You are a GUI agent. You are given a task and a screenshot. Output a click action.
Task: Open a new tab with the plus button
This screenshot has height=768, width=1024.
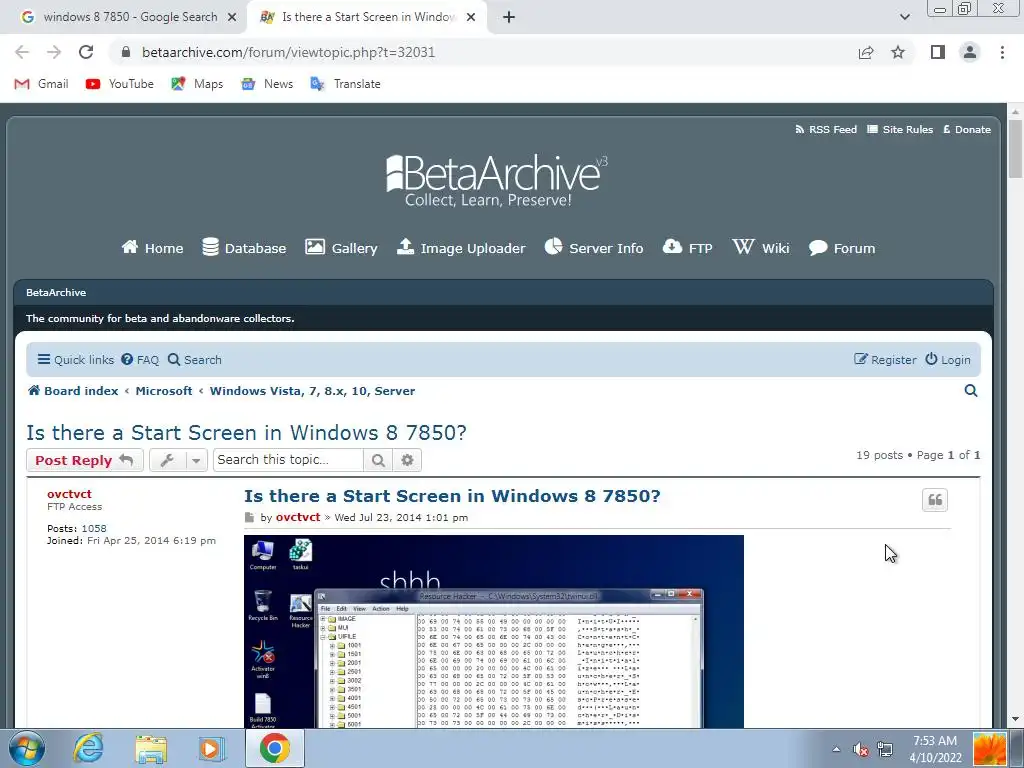click(x=509, y=18)
